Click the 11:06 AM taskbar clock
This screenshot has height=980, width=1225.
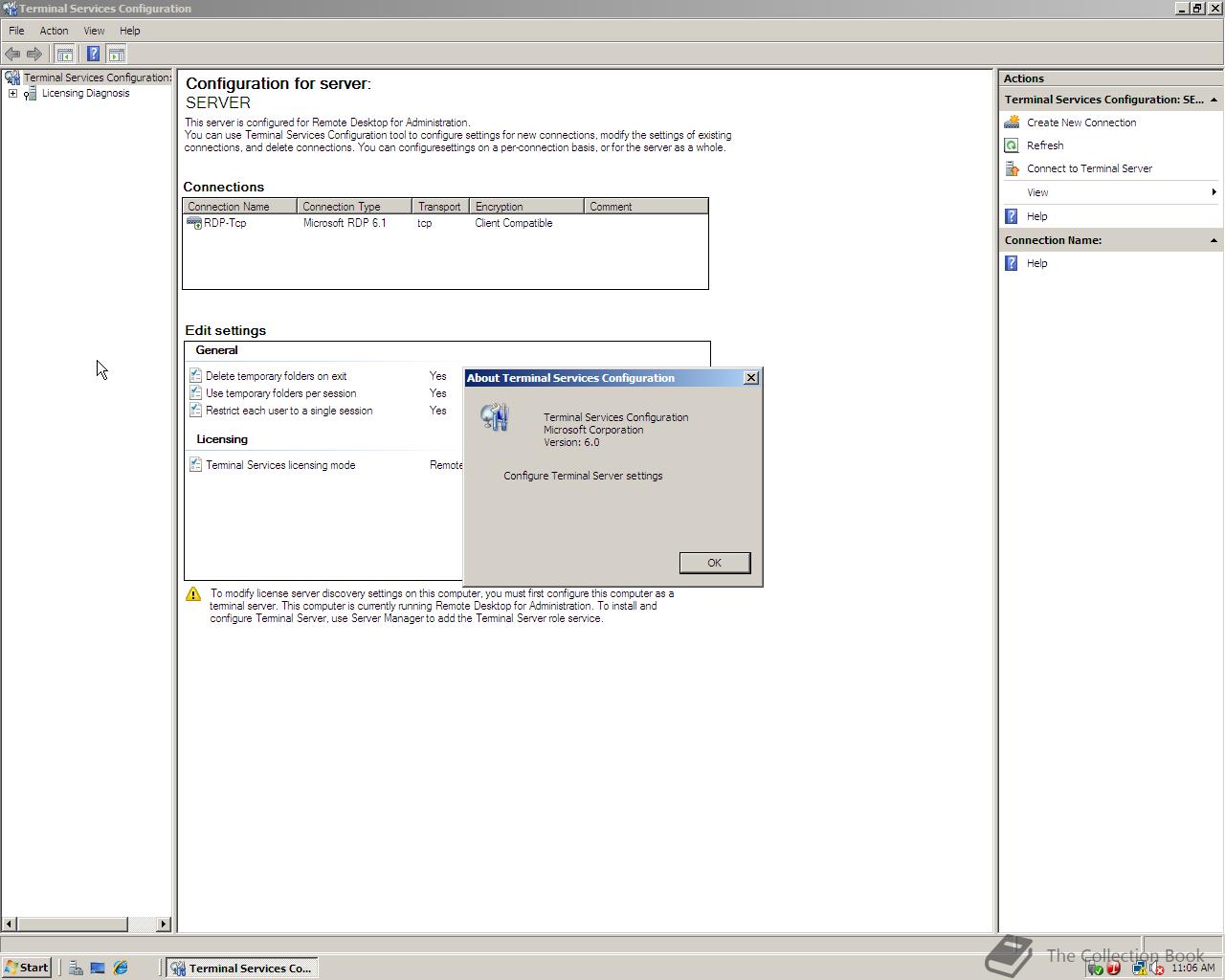coord(1192,969)
